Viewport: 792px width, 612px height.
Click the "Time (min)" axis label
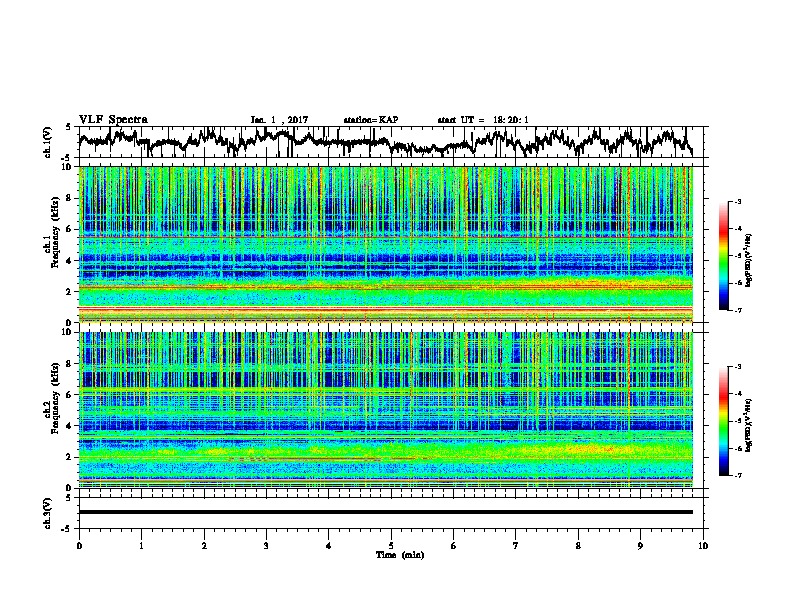coord(400,555)
